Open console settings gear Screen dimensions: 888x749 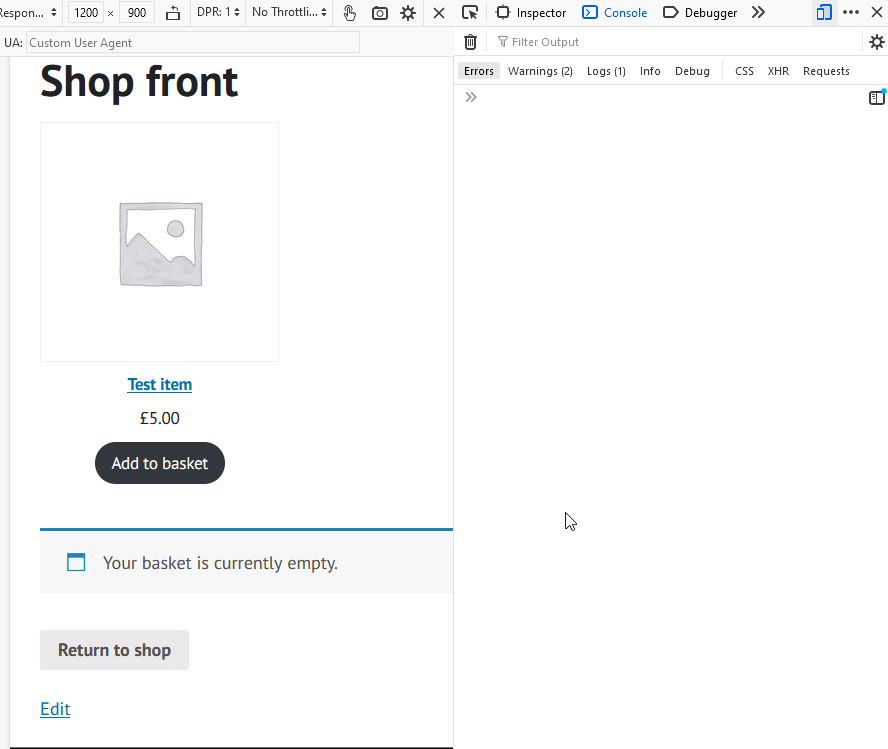point(877,42)
